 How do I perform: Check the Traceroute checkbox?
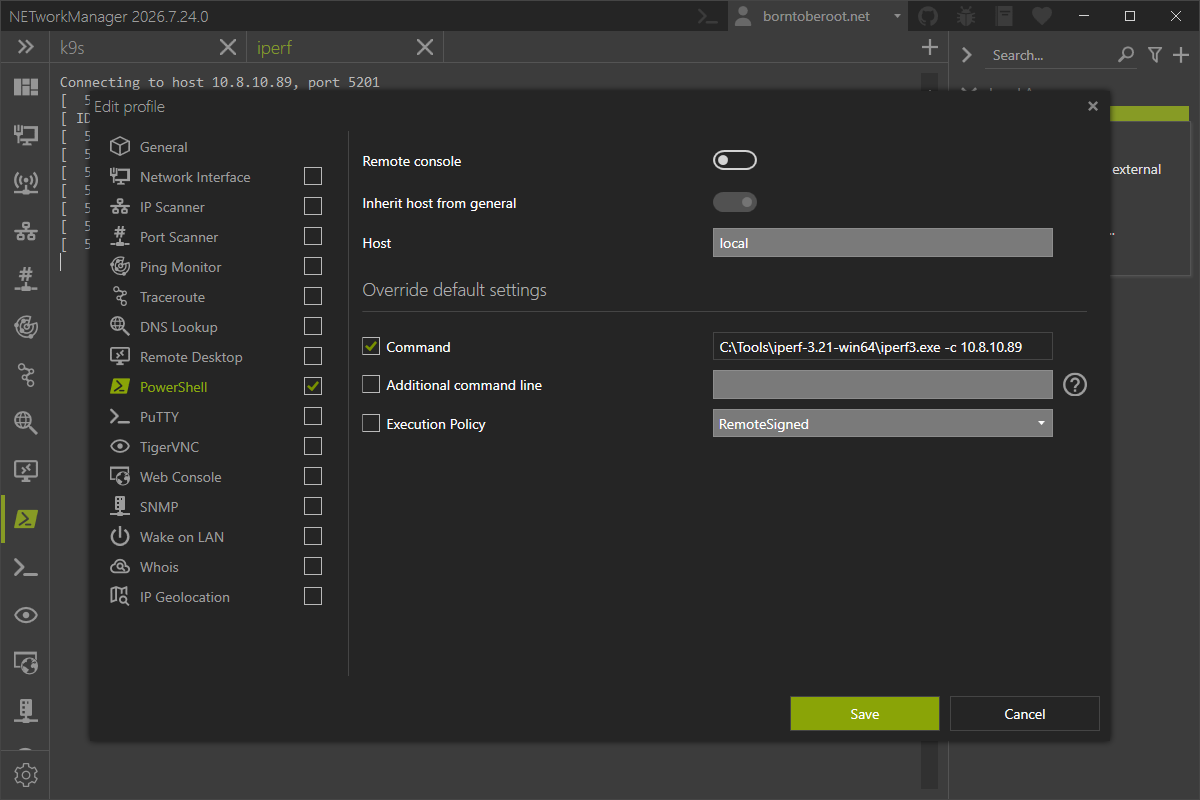click(313, 296)
